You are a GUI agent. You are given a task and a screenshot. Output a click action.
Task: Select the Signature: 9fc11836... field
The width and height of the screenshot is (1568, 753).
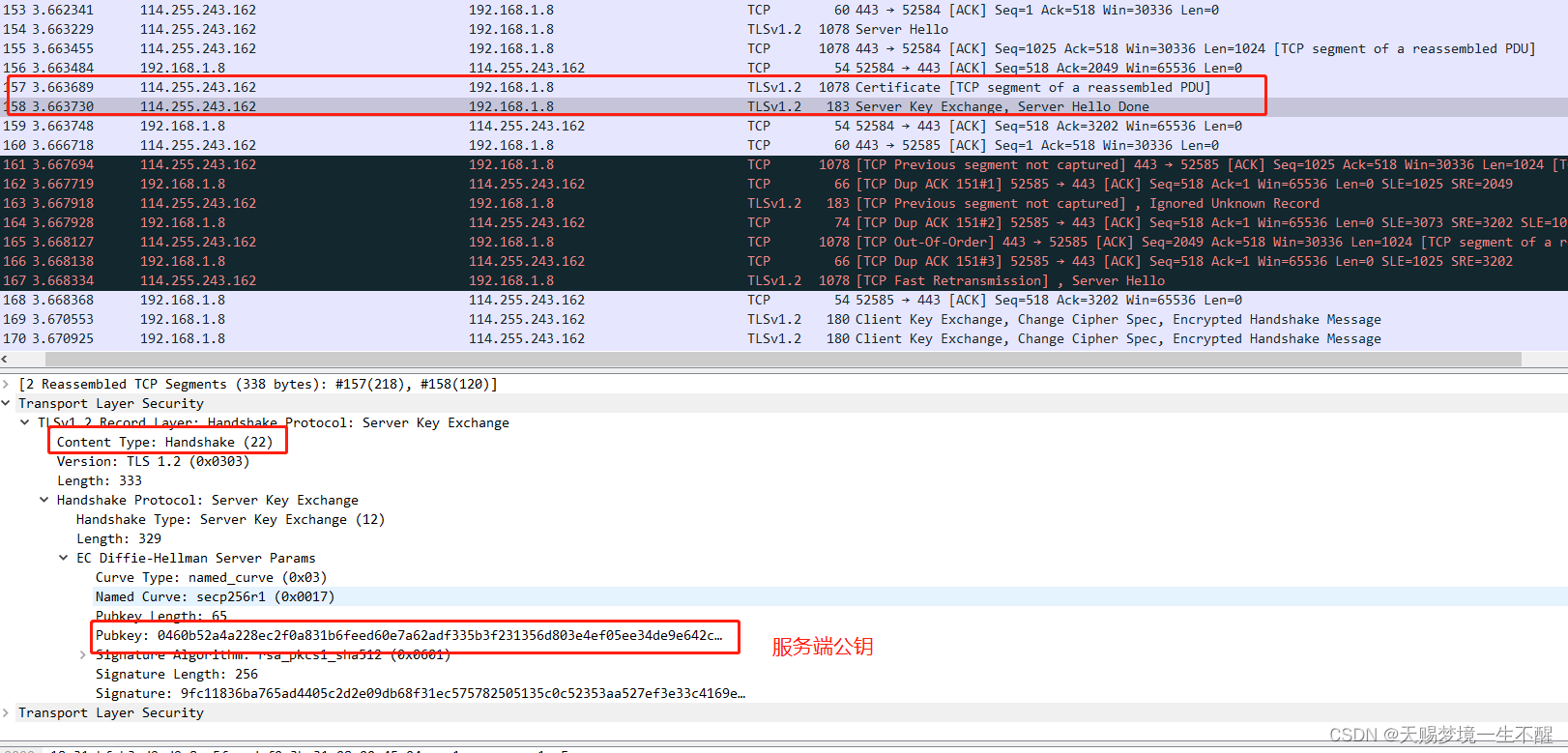(420, 693)
